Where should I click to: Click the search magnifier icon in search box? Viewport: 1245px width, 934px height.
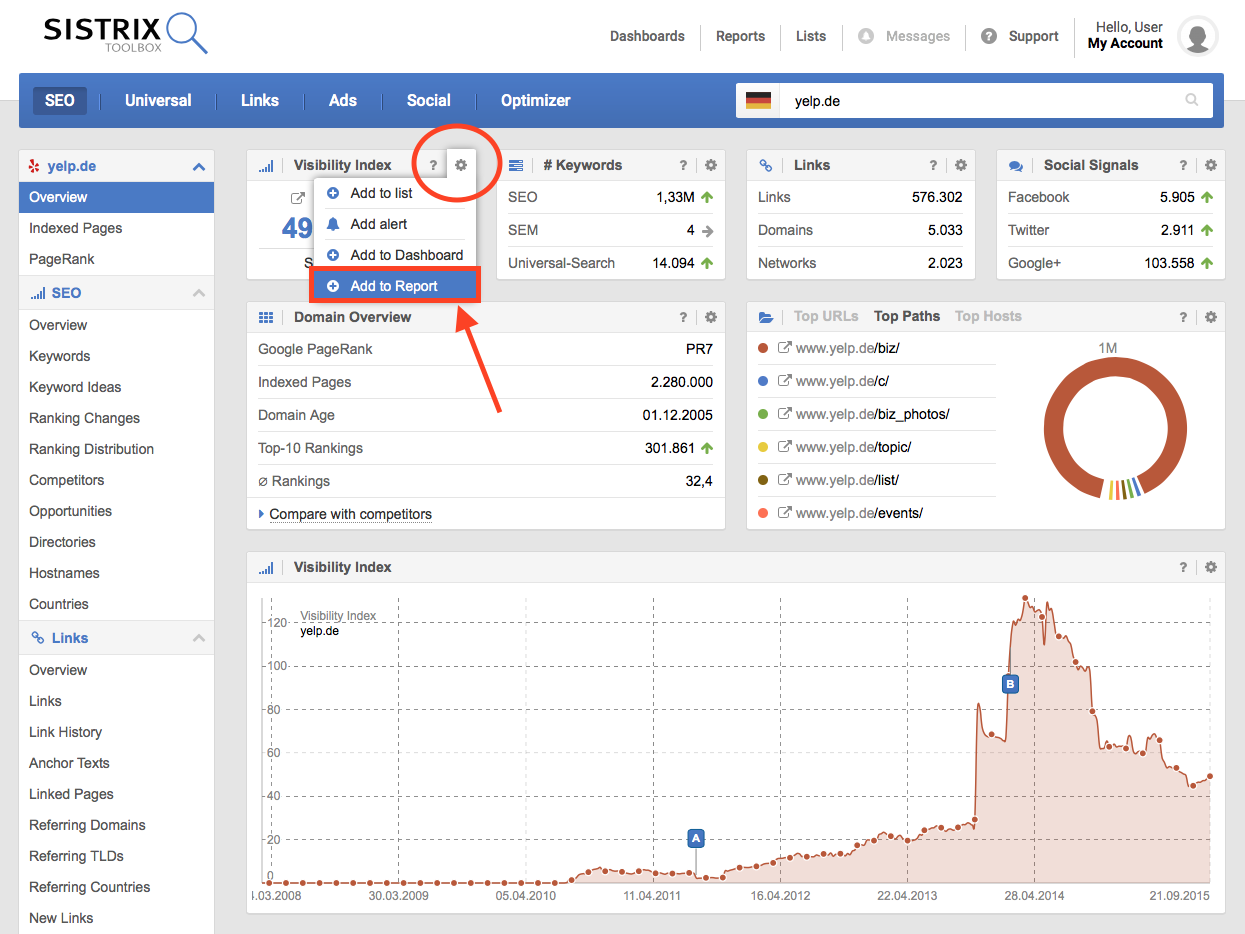[x=1191, y=100]
